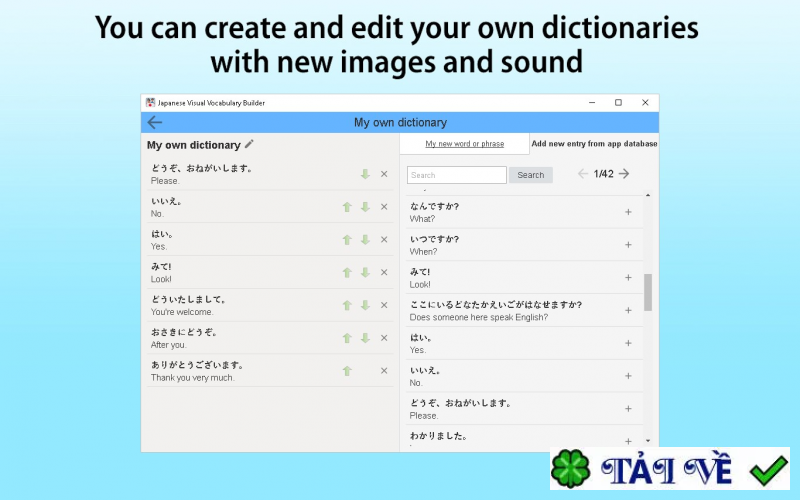800x500 pixels.
Task: Go back using the header arrow
Action: click(155, 122)
